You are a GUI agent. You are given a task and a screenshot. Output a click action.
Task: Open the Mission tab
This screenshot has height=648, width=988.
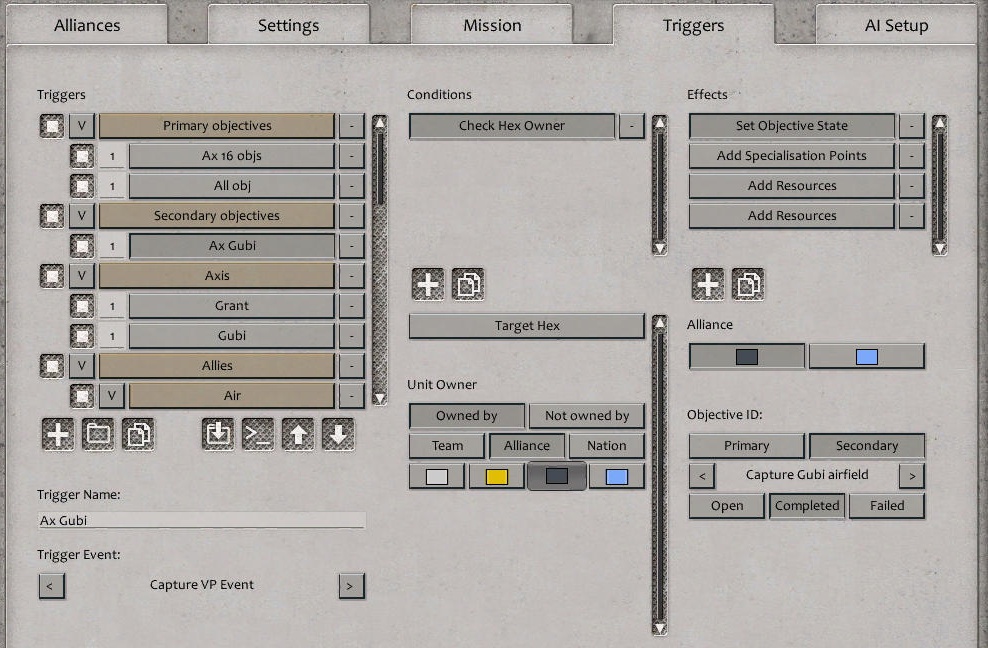point(492,25)
